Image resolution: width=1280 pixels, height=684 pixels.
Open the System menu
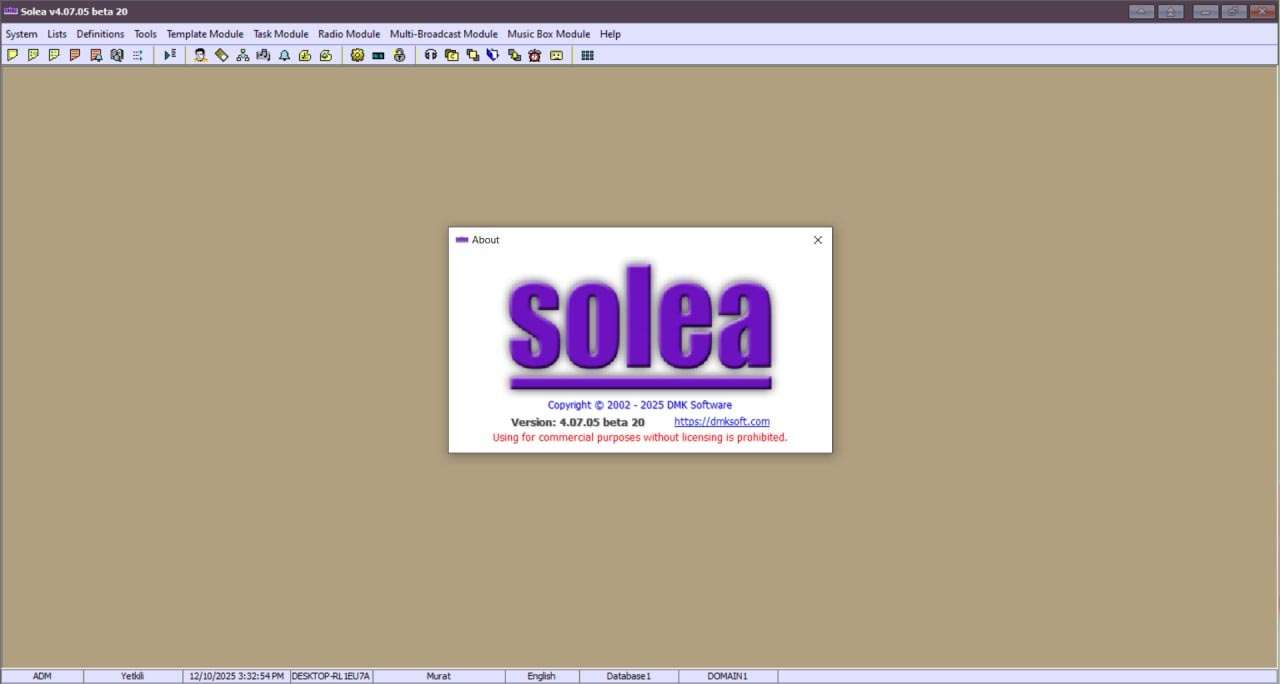tap(21, 34)
